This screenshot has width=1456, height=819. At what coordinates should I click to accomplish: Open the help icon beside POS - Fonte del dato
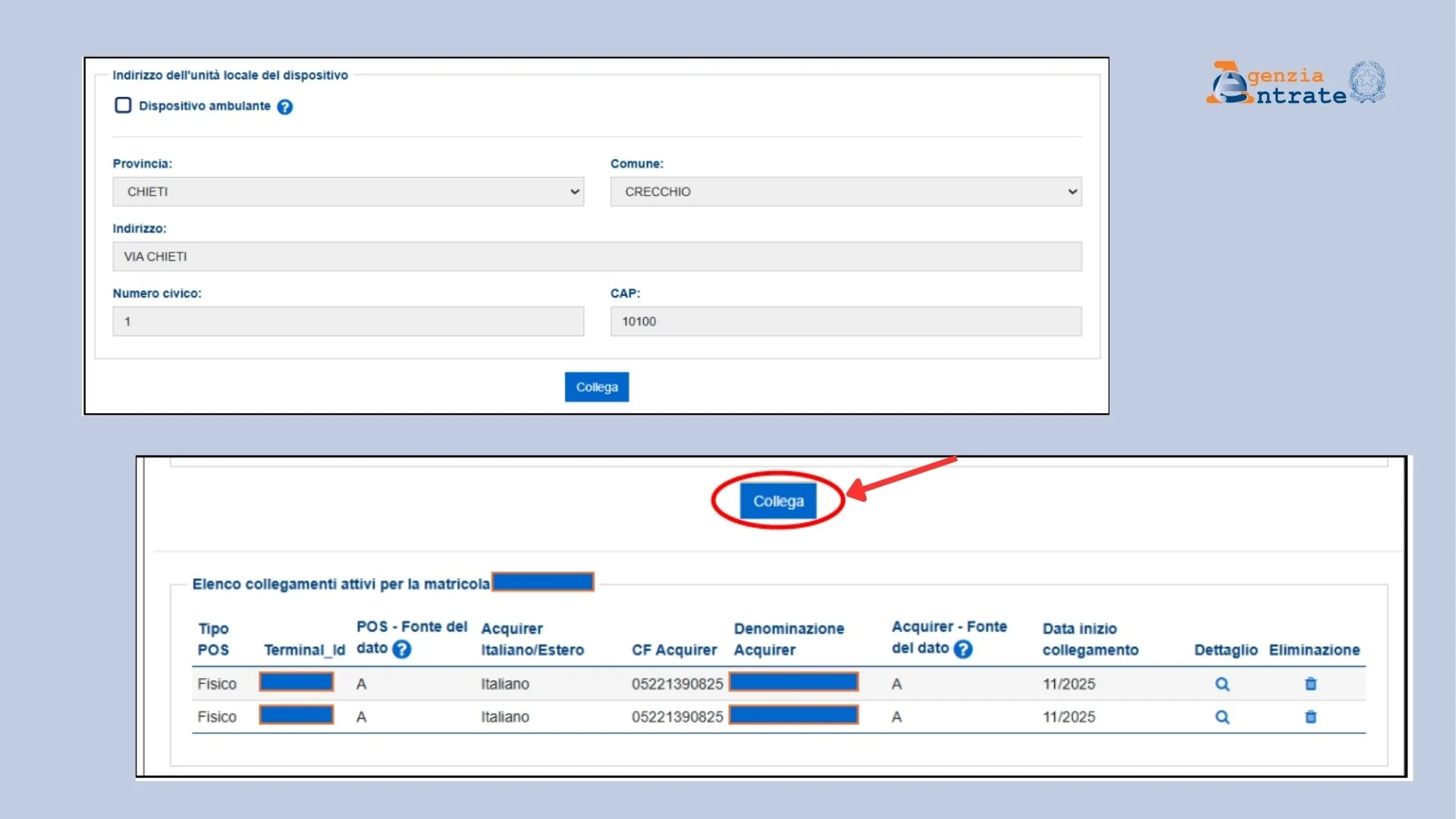pos(403,650)
